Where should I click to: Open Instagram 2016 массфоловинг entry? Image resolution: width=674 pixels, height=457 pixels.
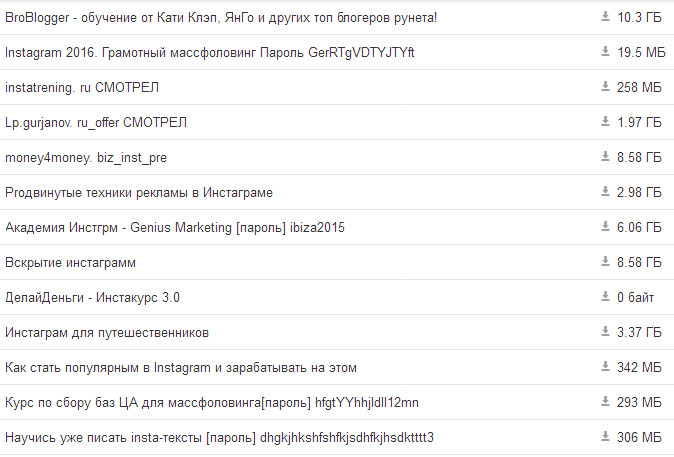209,53
